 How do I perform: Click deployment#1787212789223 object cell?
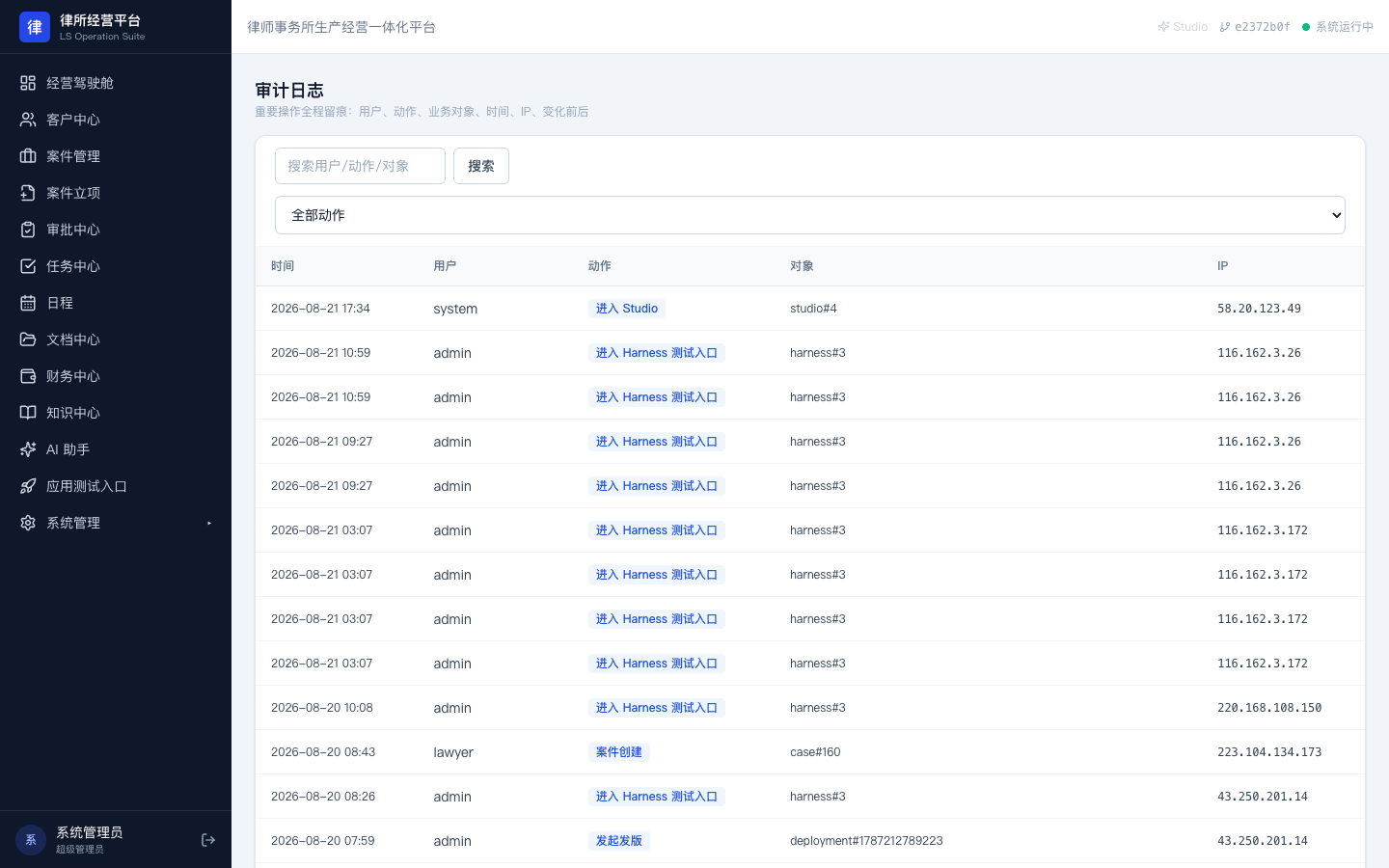tap(866, 841)
